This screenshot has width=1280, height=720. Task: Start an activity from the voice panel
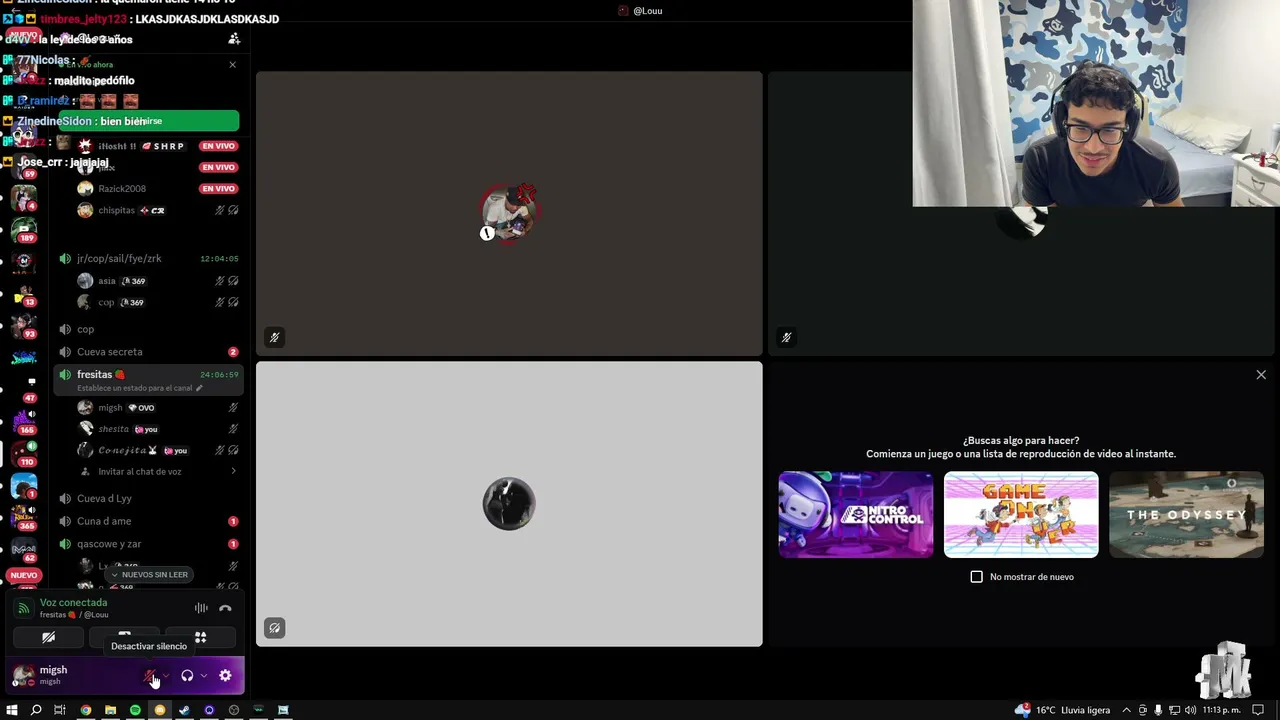click(x=200, y=637)
